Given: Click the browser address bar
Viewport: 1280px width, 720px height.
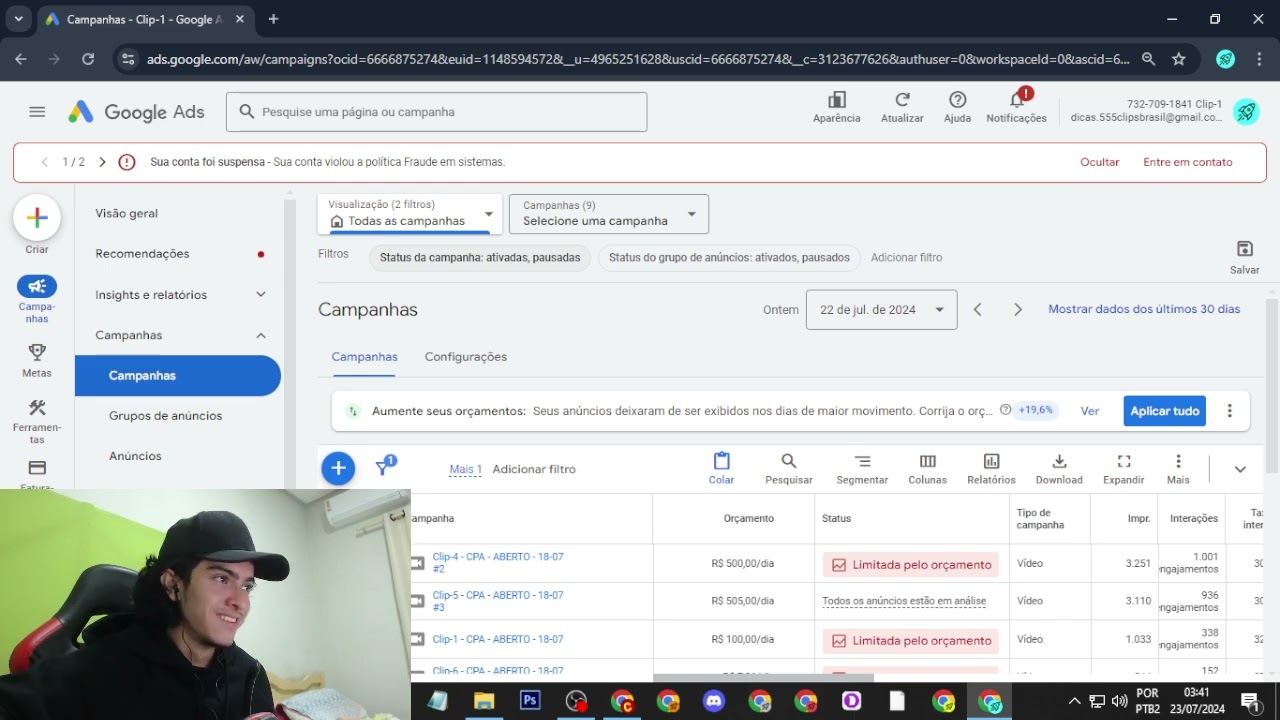Looking at the screenshot, I should [638, 59].
